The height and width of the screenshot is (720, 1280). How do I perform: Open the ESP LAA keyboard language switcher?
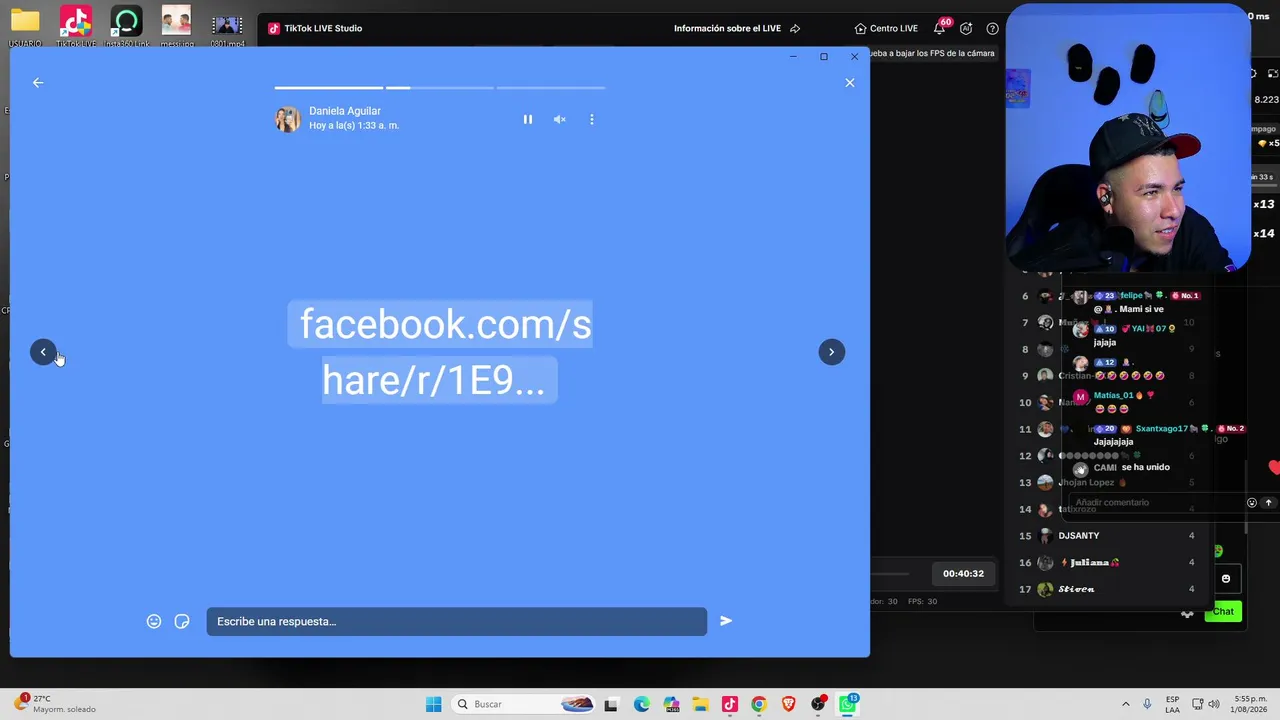(1172, 704)
